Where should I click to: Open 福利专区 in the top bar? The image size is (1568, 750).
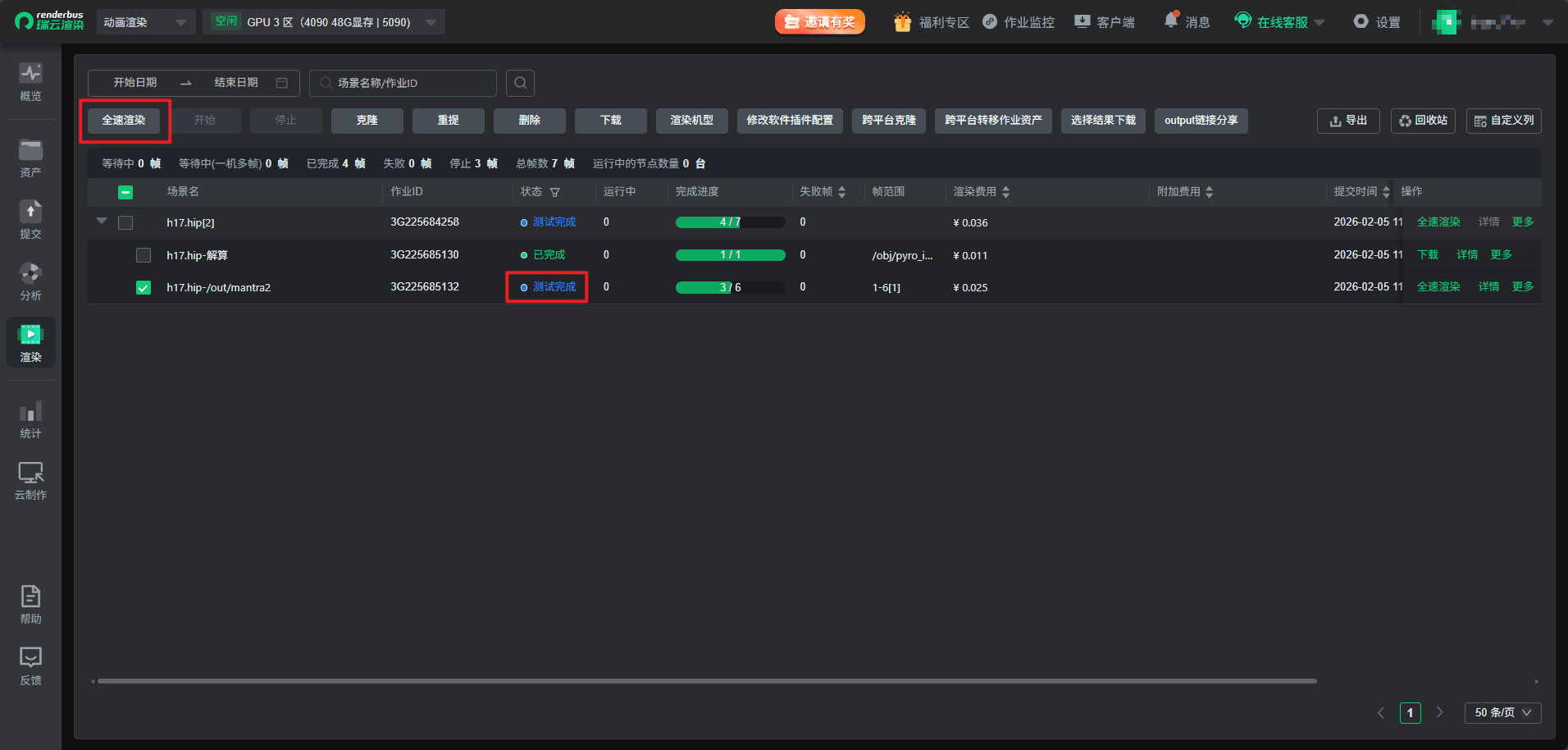pos(932,22)
